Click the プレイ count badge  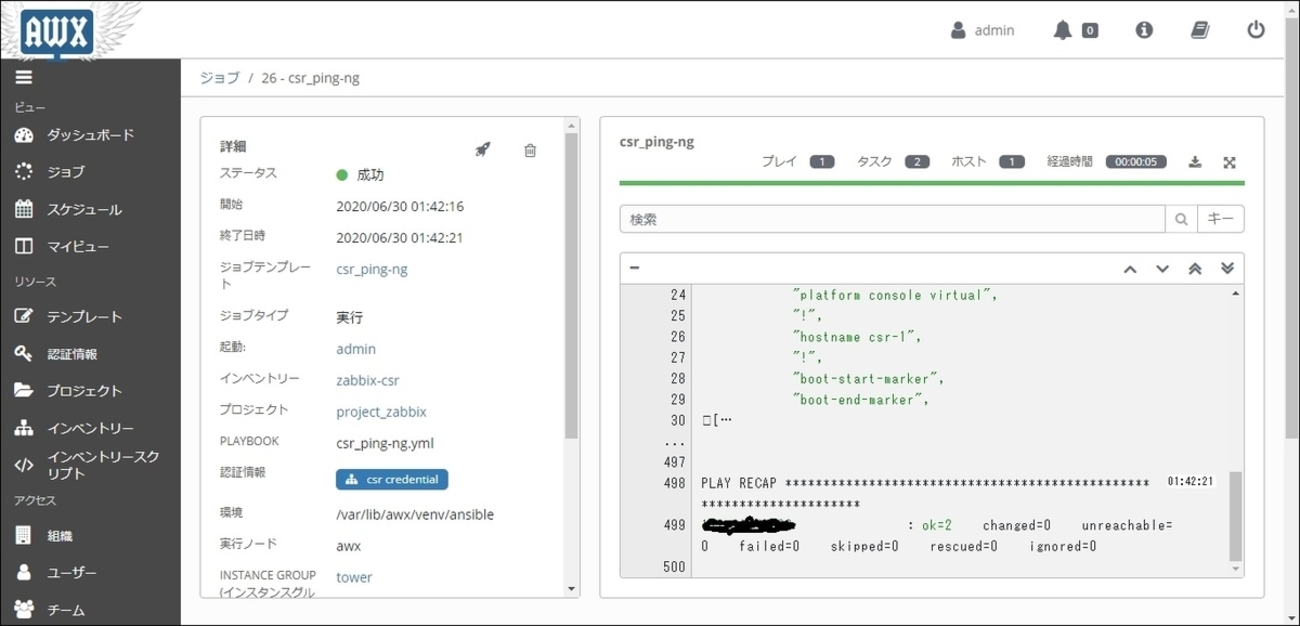click(x=822, y=162)
